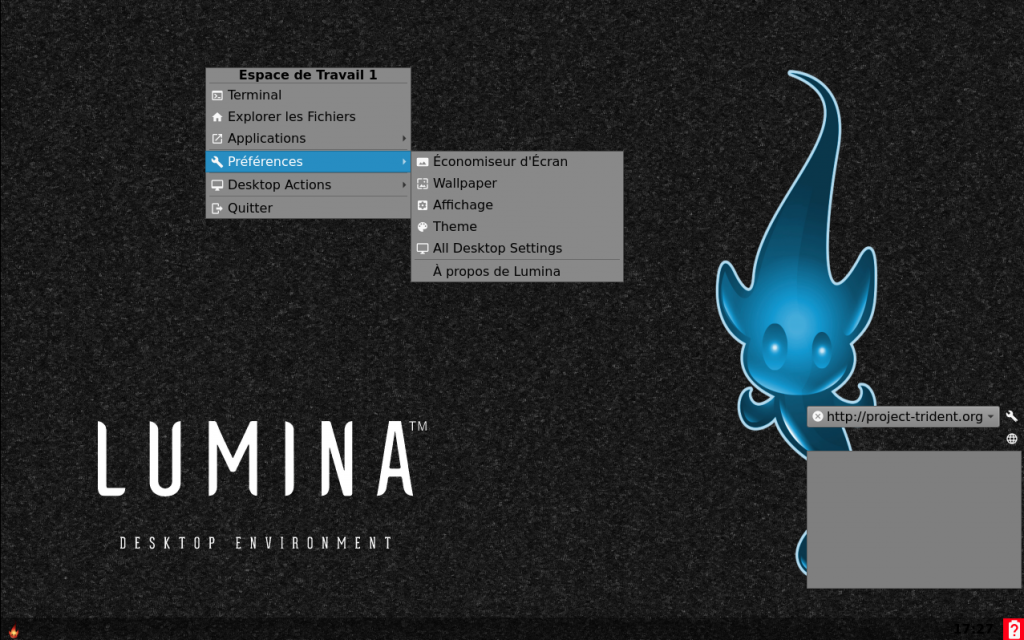Click the wrench icon beside the URL box

click(x=1011, y=416)
